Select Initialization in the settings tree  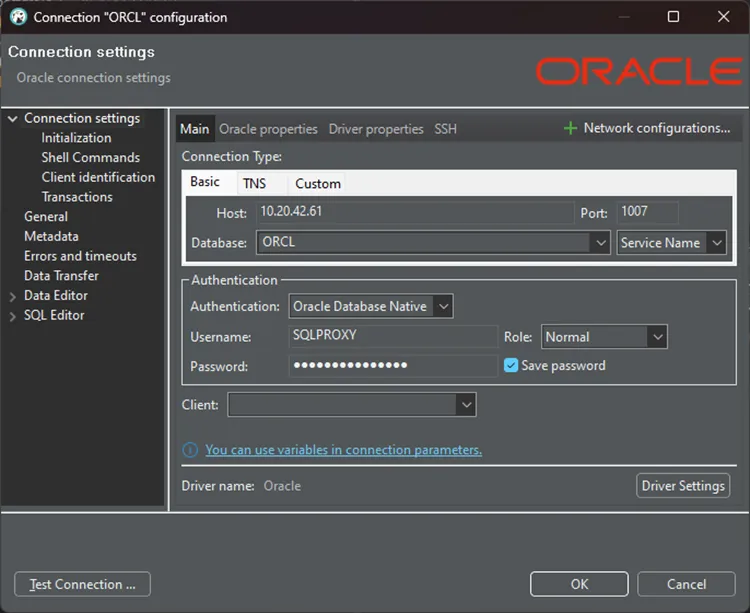pyautogui.click(x=76, y=138)
